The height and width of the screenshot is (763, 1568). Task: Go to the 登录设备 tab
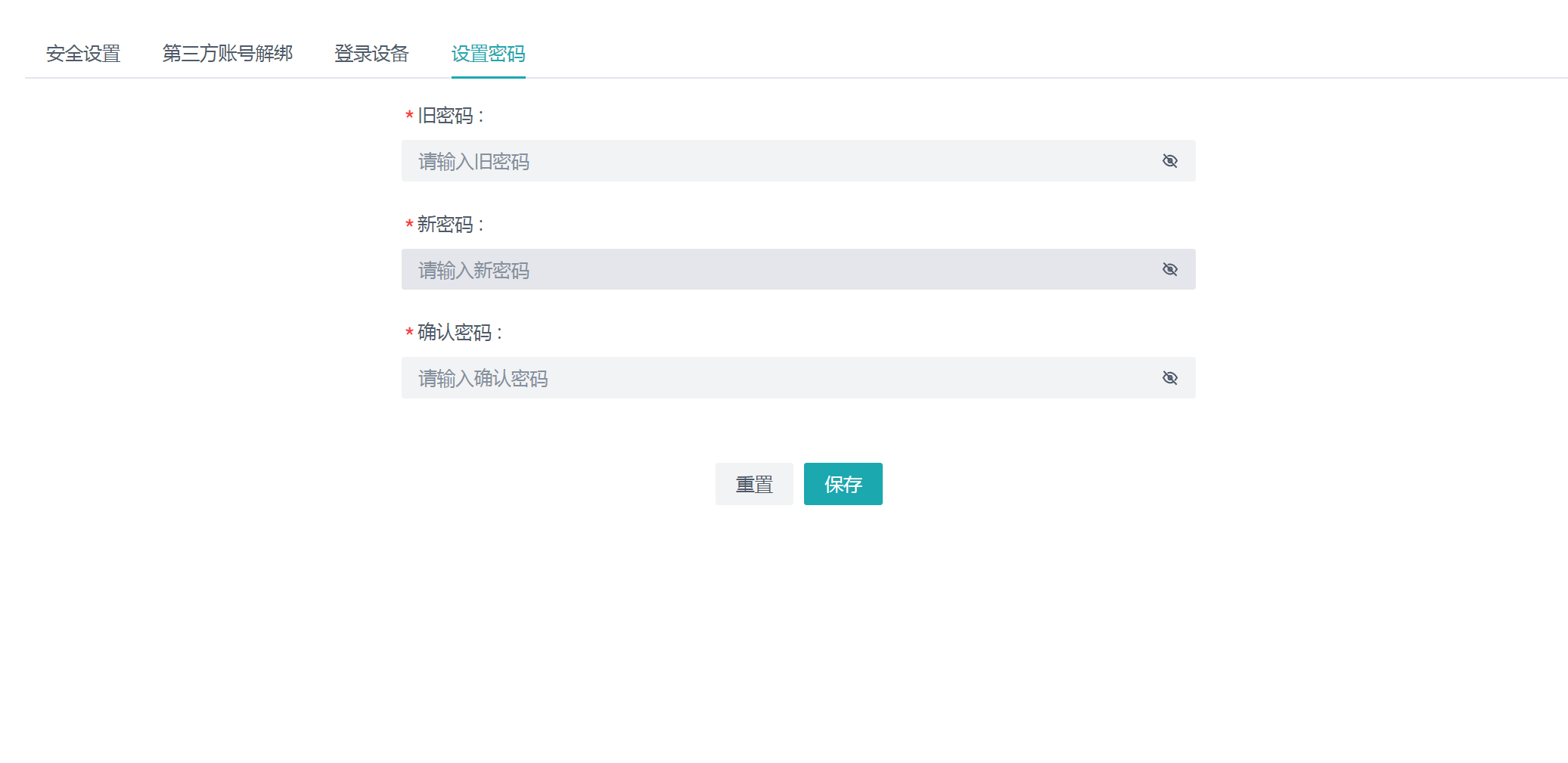[x=371, y=54]
